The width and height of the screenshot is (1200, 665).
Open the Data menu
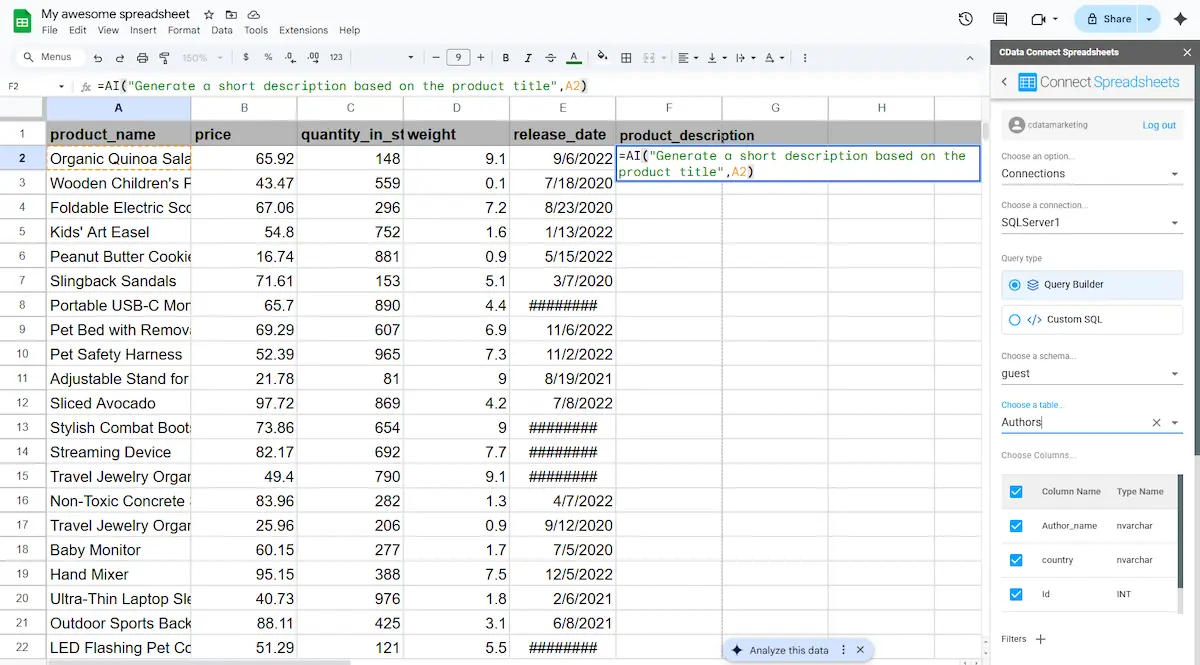click(222, 30)
